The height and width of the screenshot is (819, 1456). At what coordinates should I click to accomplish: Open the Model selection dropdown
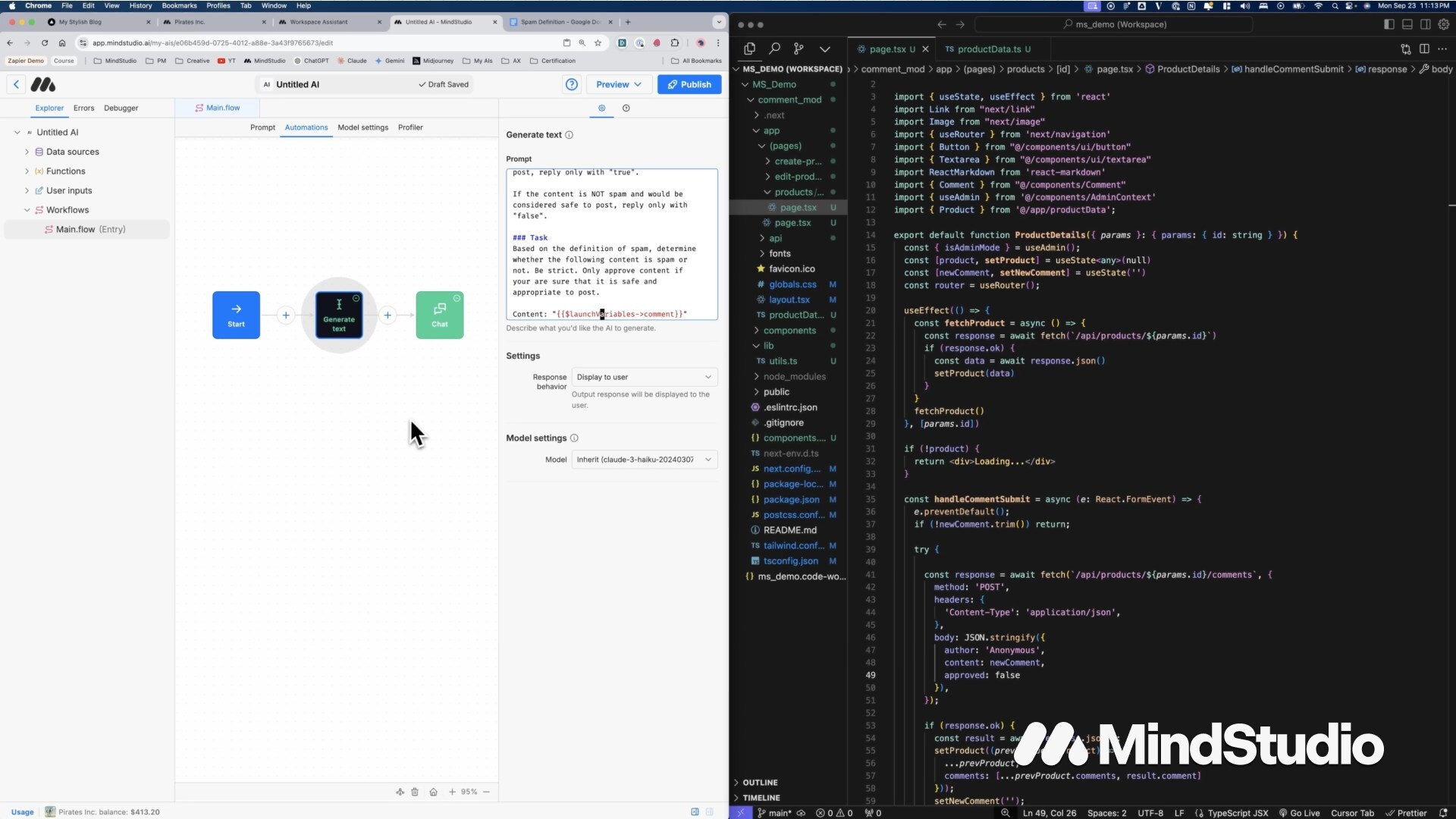[644, 460]
